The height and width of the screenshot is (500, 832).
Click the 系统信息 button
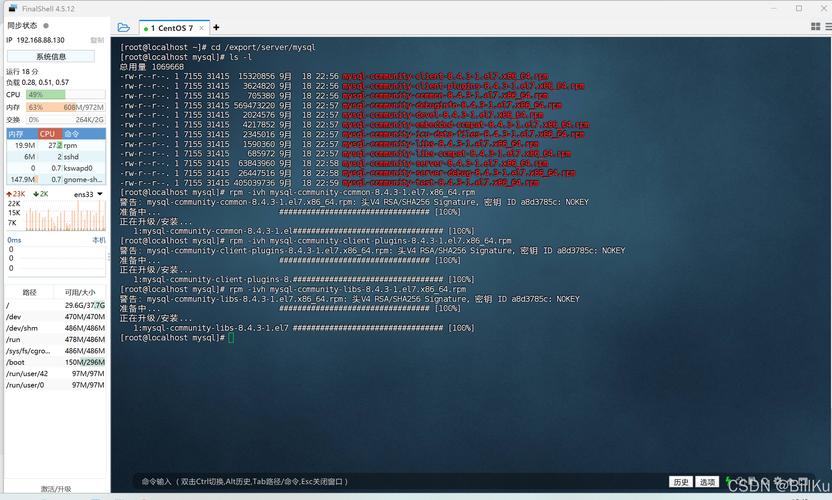(x=51, y=57)
